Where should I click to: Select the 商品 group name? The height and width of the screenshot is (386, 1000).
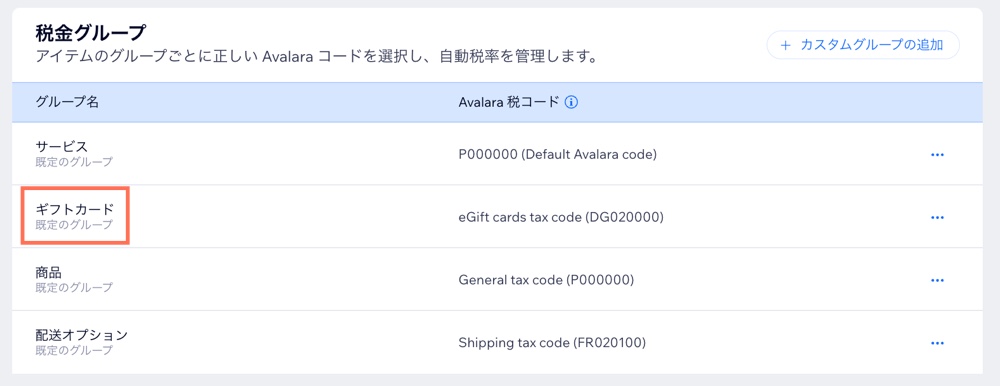tap(48, 272)
